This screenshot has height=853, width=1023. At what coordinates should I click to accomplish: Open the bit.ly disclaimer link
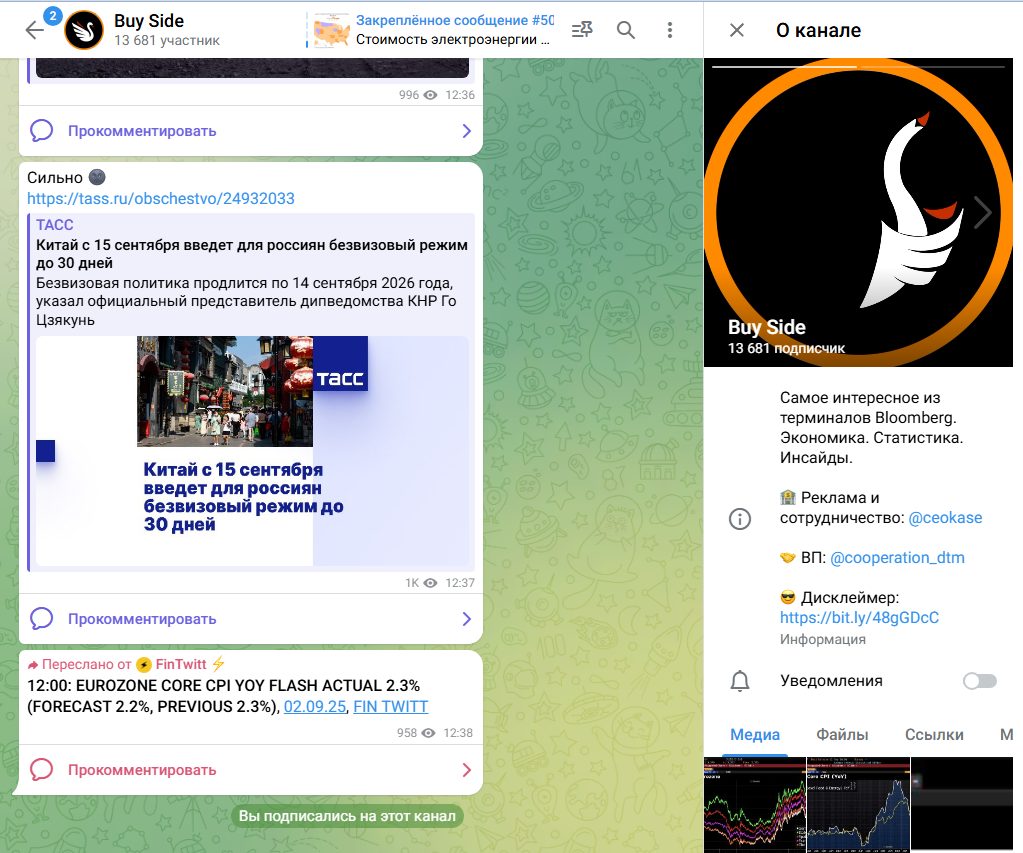[859, 617]
